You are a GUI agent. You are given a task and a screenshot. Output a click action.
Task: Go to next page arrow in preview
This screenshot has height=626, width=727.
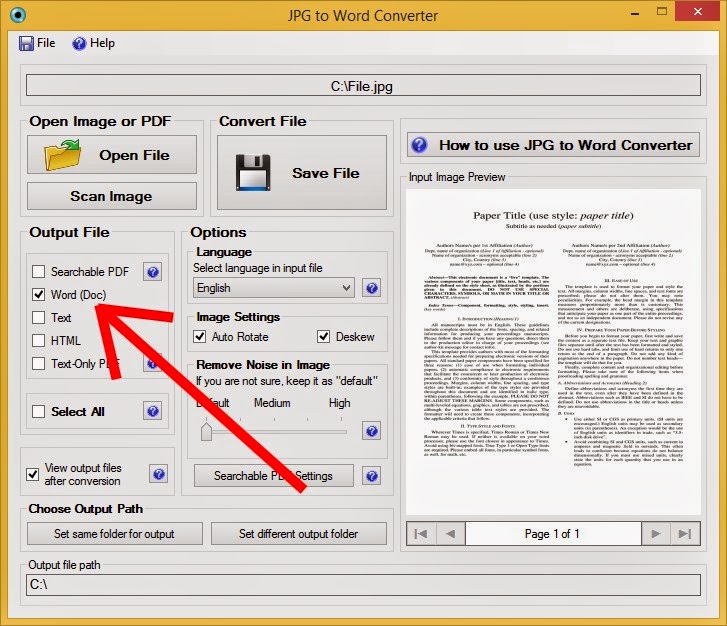tap(656, 534)
